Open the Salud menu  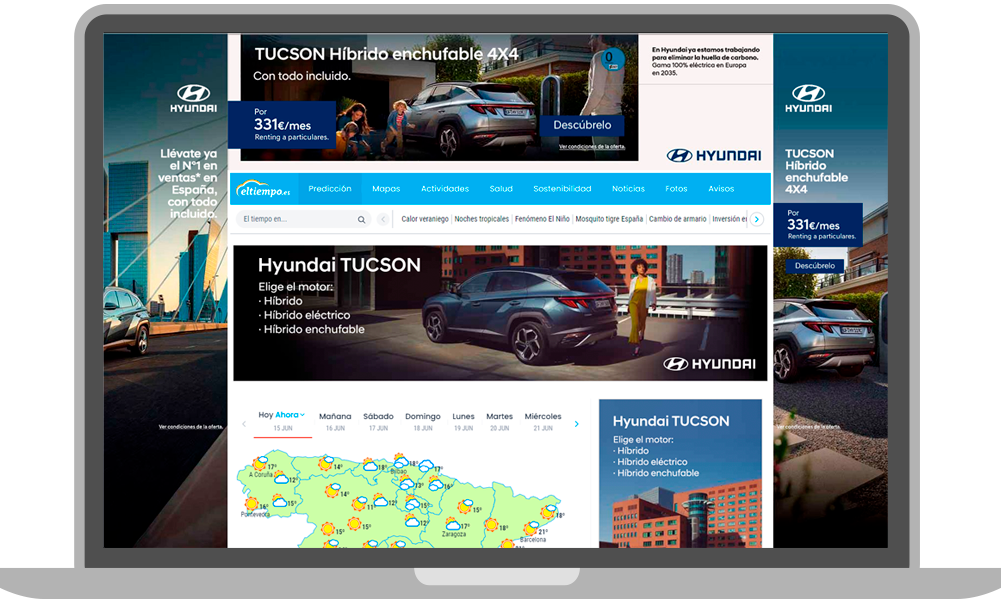[x=501, y=189]
